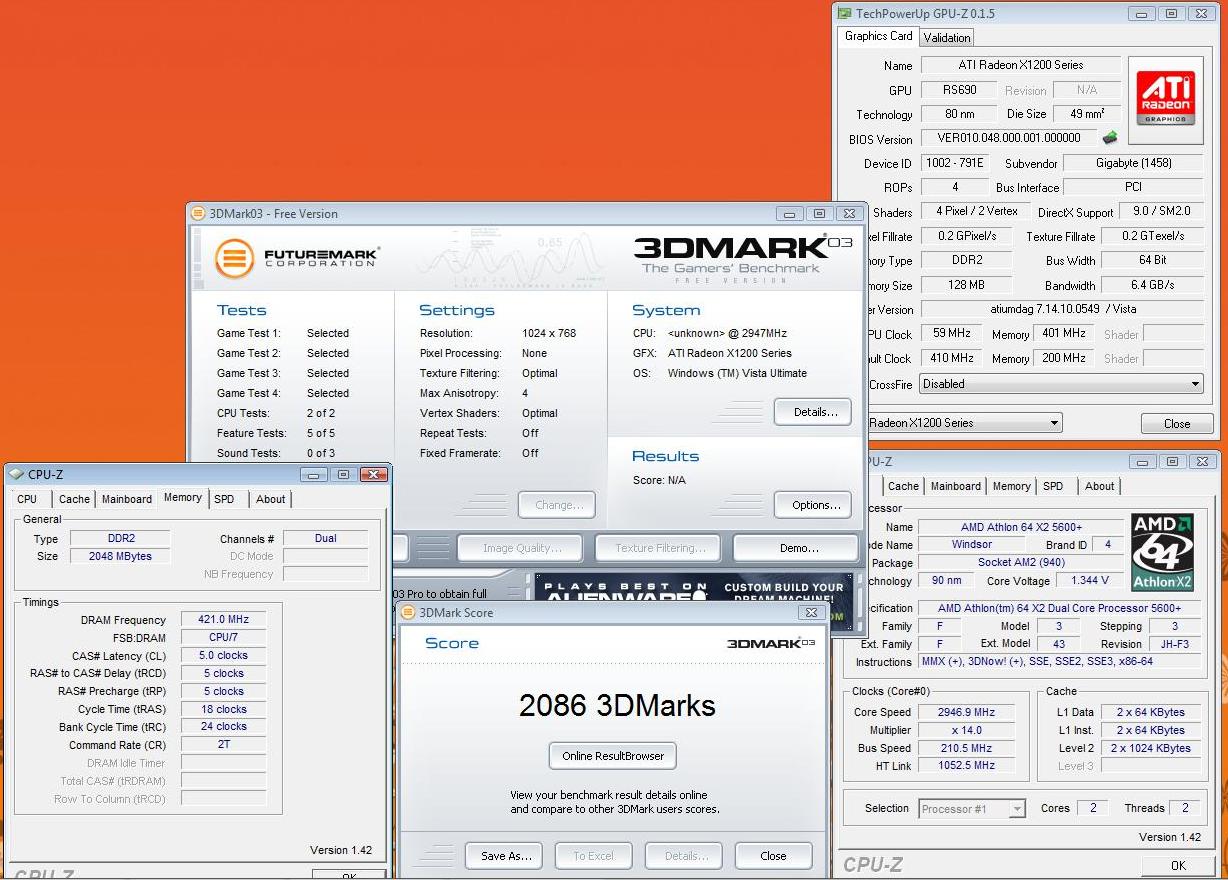
Task: Click Details button in the score dialog
Action: (x=684, y=856)
